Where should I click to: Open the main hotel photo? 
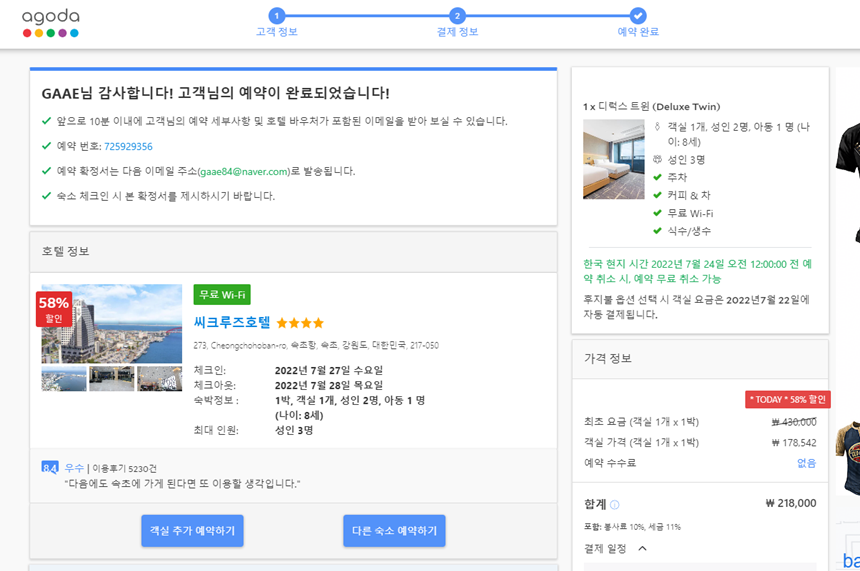click(112, 324)
